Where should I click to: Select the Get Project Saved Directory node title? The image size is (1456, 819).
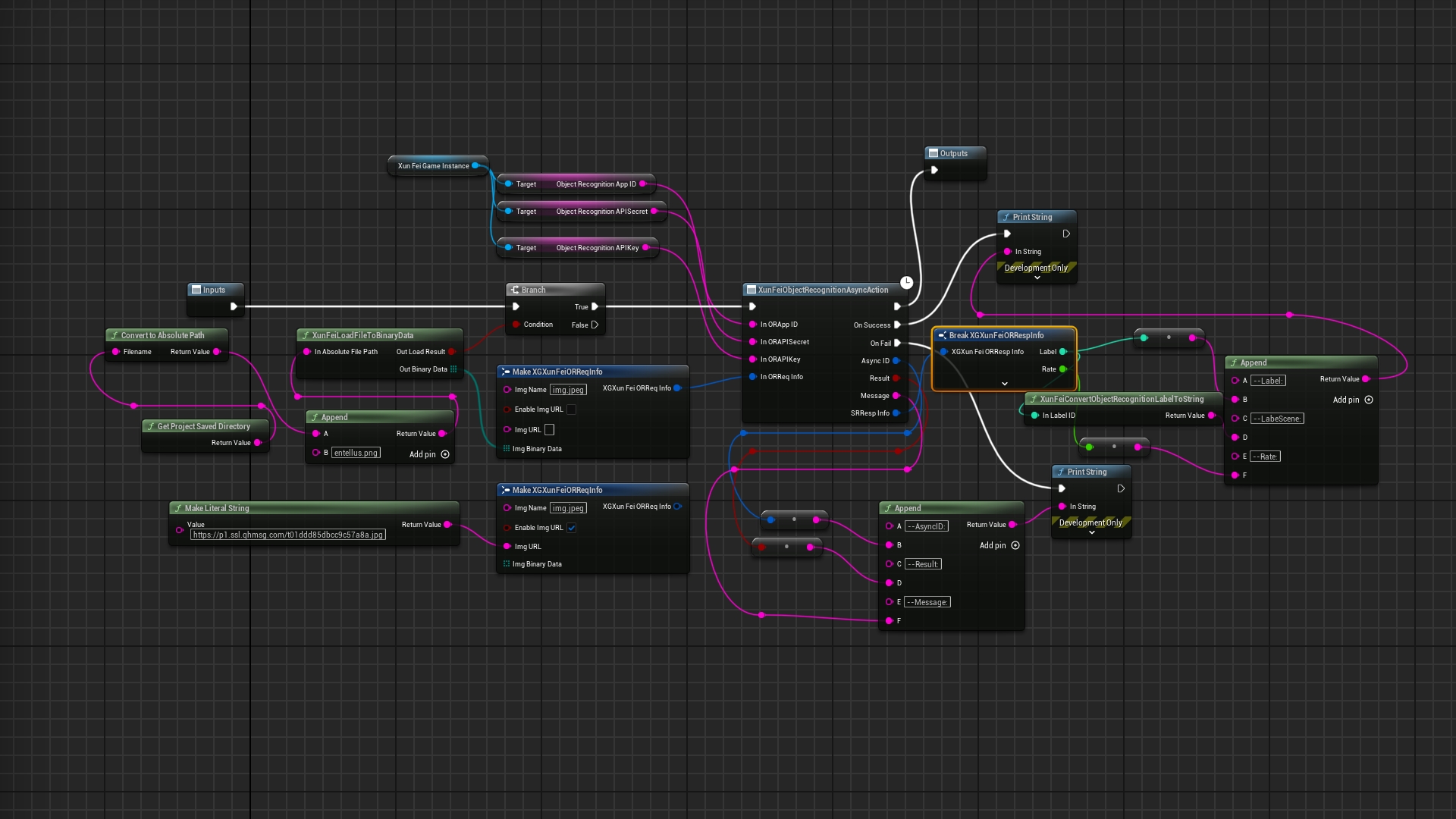tap(203, 426)
